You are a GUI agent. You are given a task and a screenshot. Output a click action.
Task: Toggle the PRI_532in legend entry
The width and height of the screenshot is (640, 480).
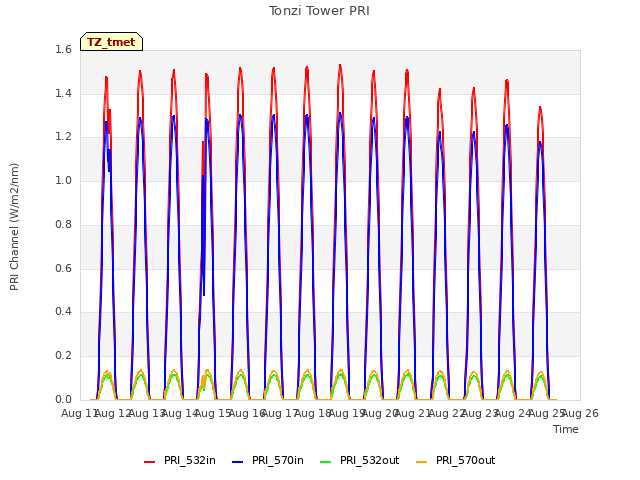pyautogui.click(x=180, y=460)
